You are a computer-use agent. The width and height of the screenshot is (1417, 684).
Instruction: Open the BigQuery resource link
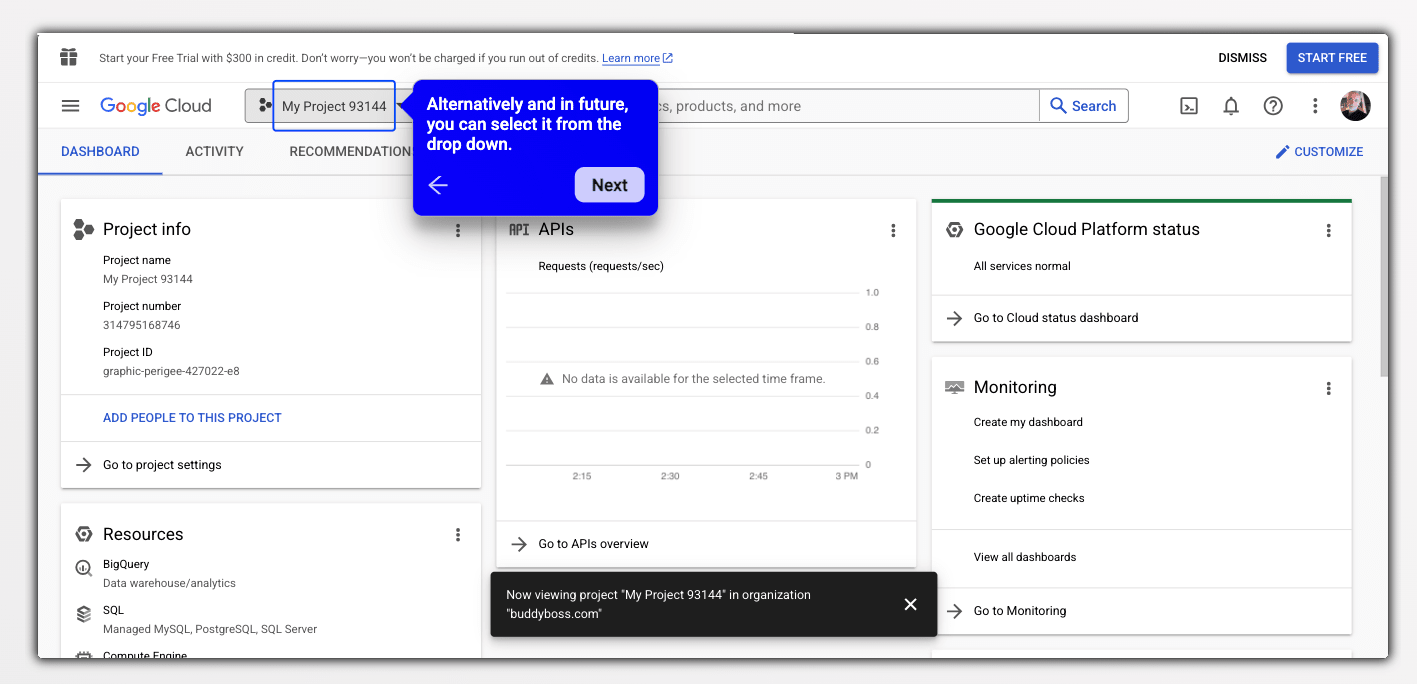(x=126, y=565)
